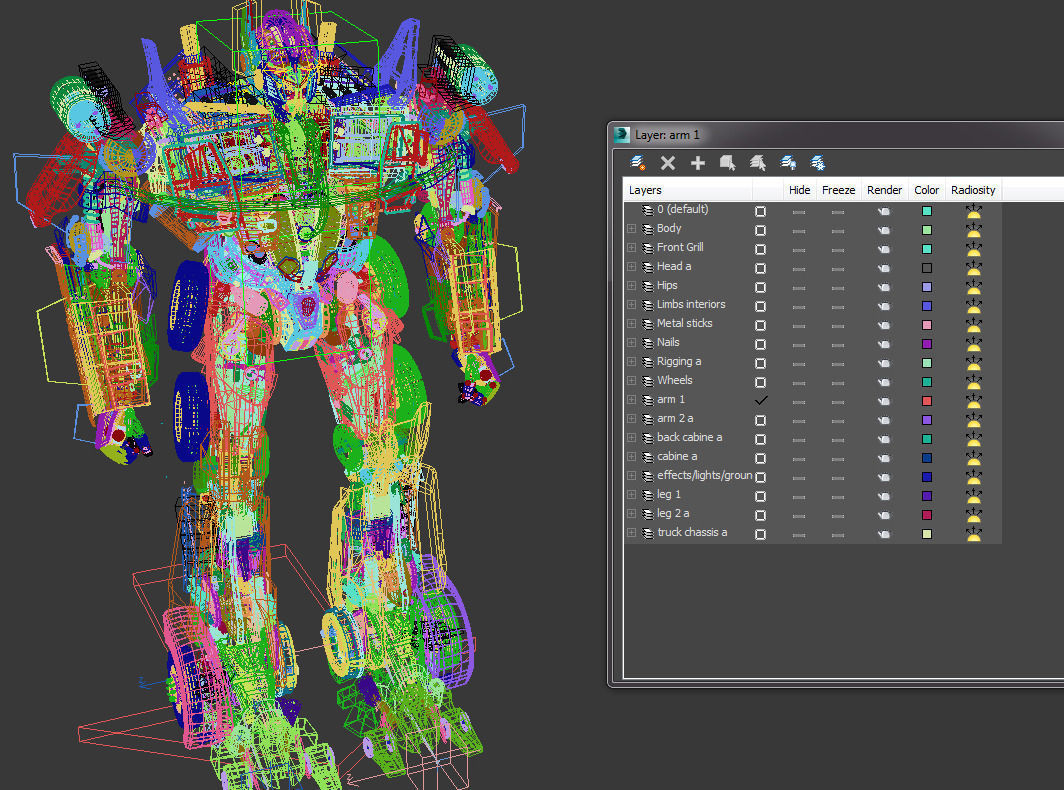The width and height of the screenshot is (1064, 790).
Task: Click layer icon beside Front Grill
Action: (648, 248)
